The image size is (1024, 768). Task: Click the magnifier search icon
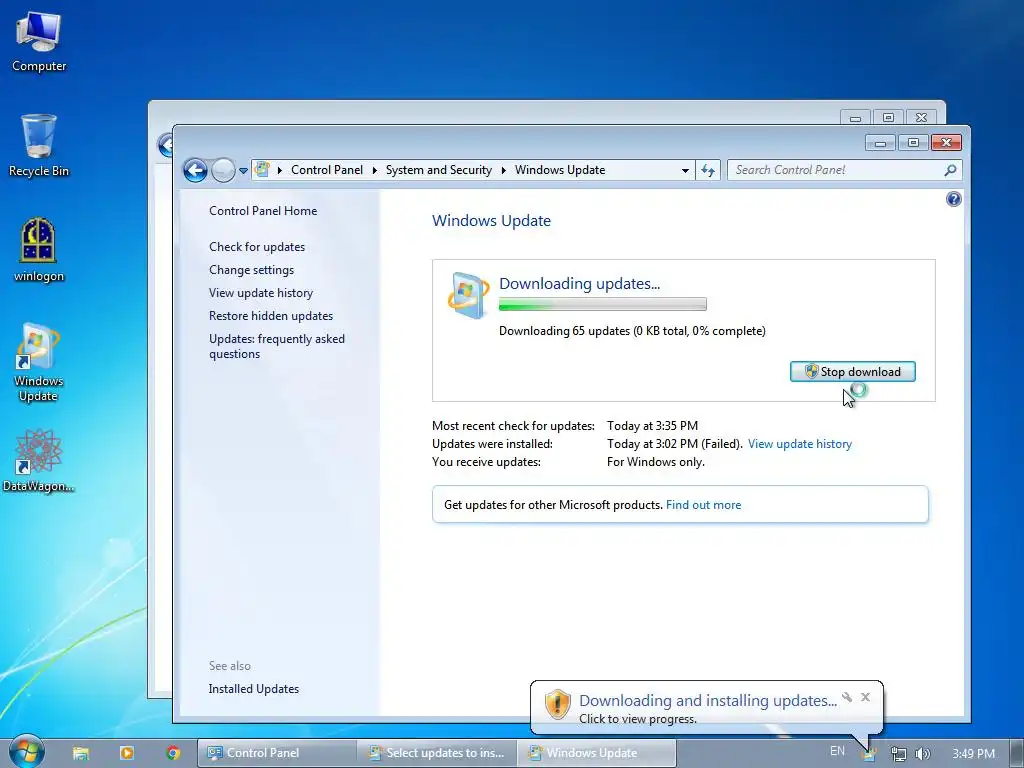(x=950, y=170)
